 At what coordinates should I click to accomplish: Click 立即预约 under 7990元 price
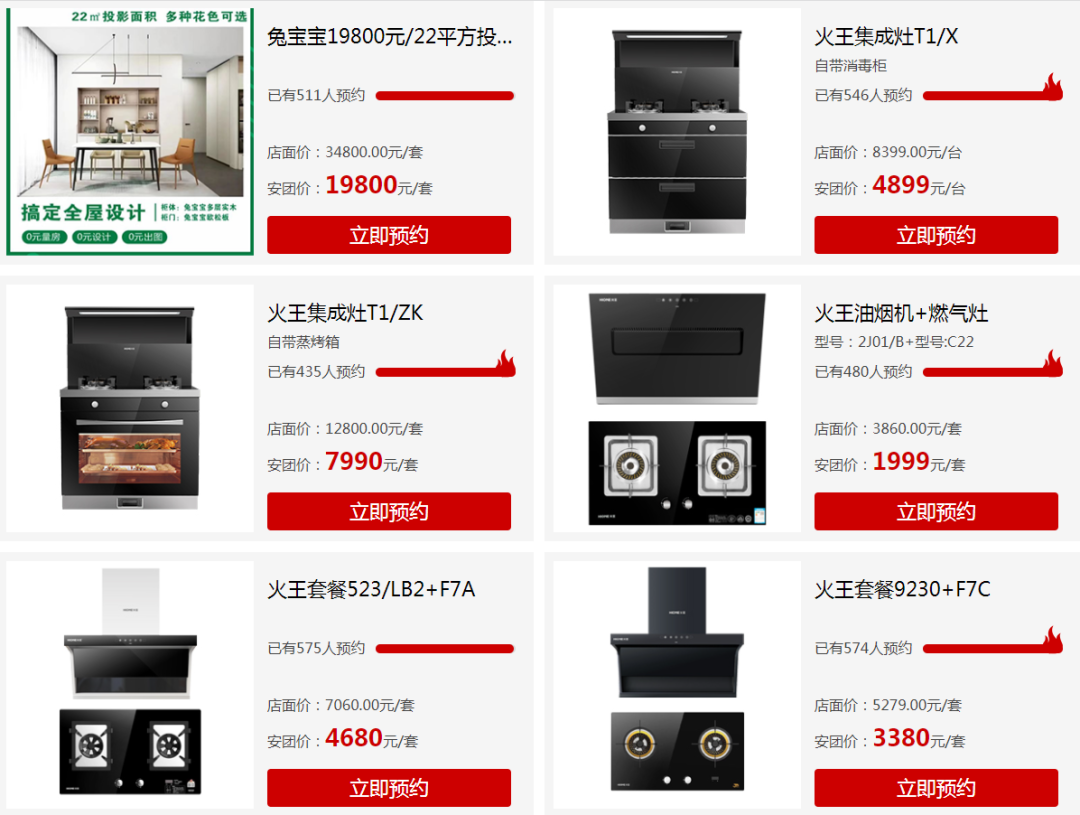click(389, 511)
